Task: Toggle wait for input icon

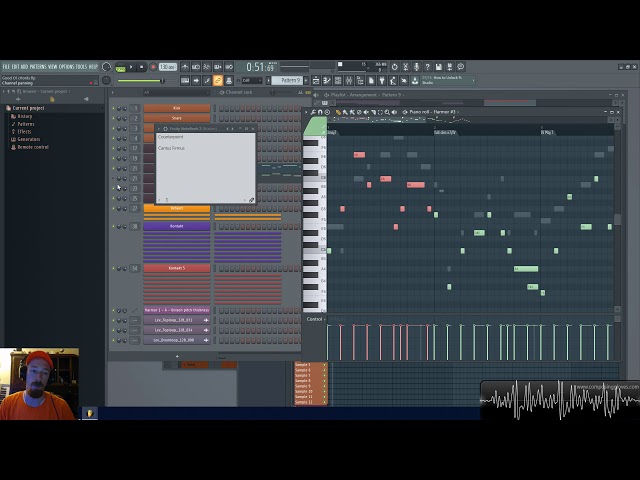Action: [x=196, y=67]
